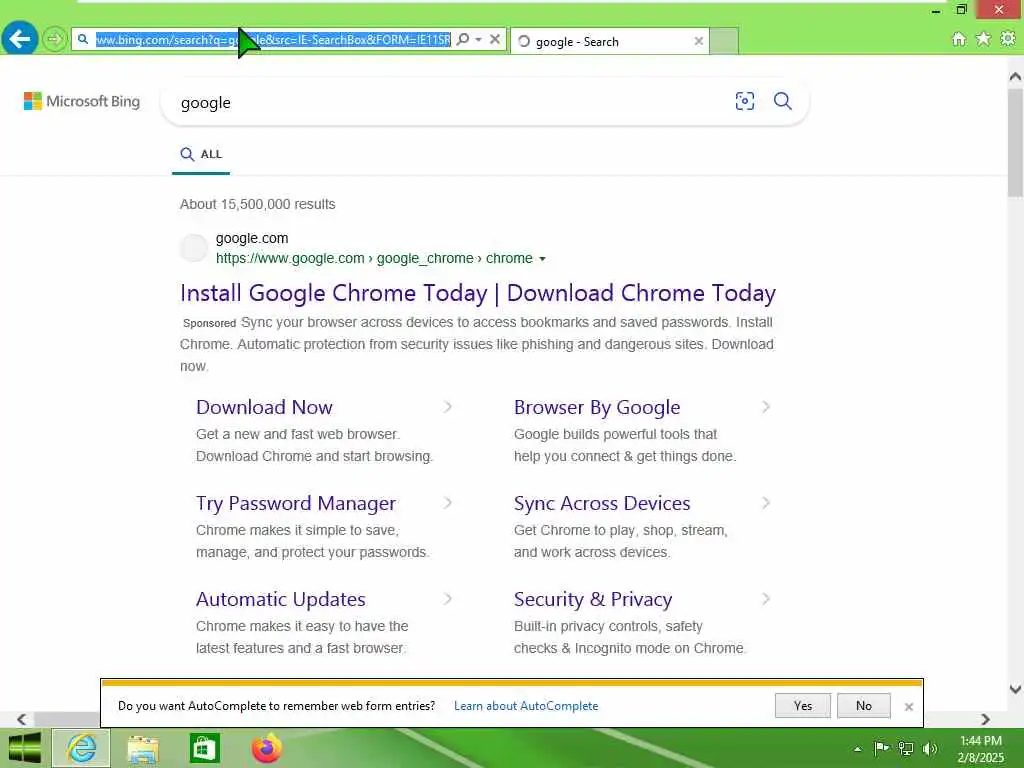This screenshot has width=1024, height=768.
Task: Click No on the AutoComplete prompt
Action: [x=863, y=705]
